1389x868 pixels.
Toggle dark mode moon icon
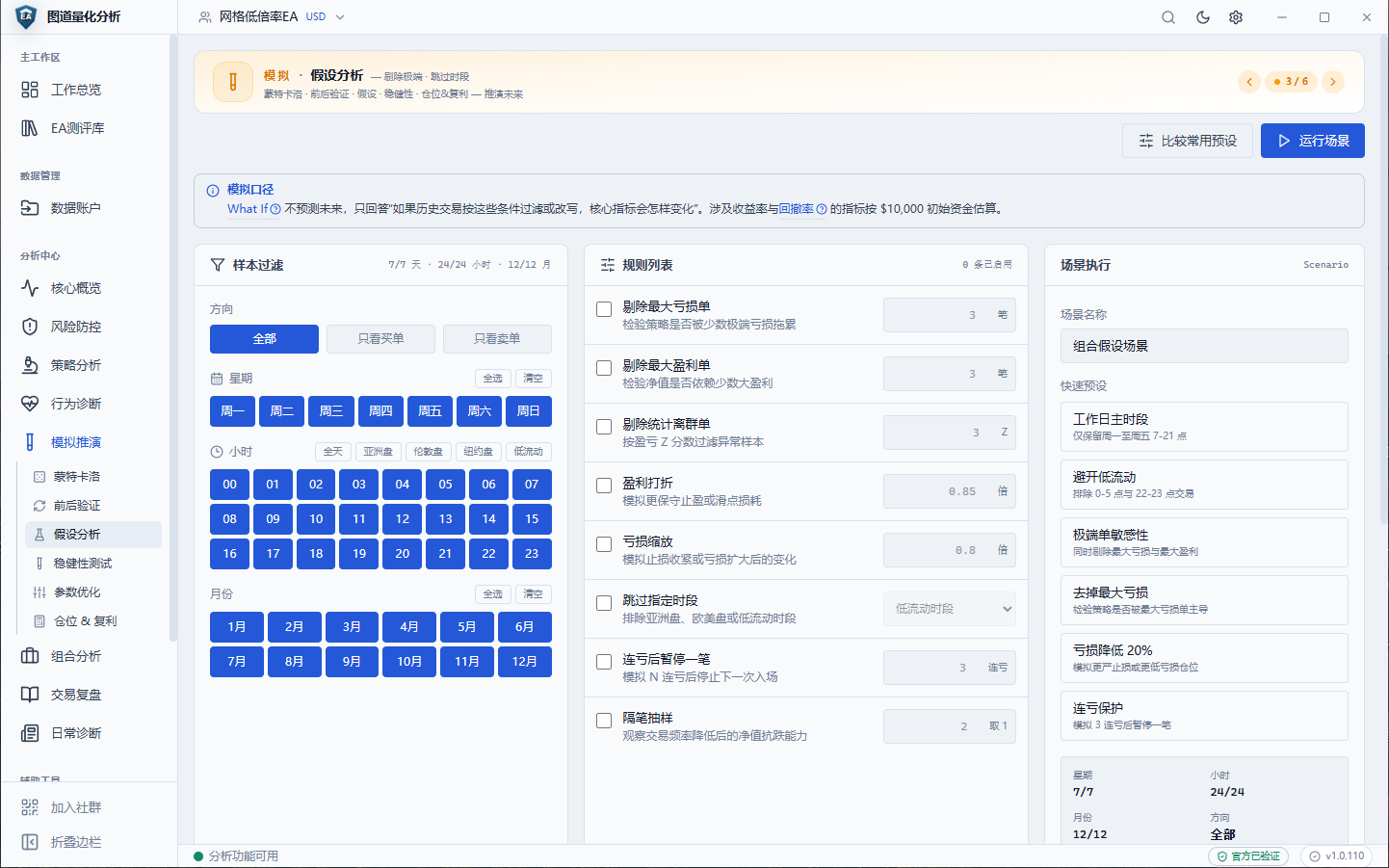tap(1202, 17)
